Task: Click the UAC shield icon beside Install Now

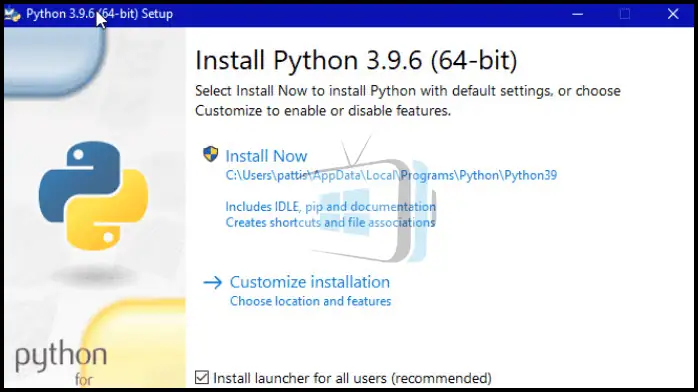Action: (x=211, y=154)
